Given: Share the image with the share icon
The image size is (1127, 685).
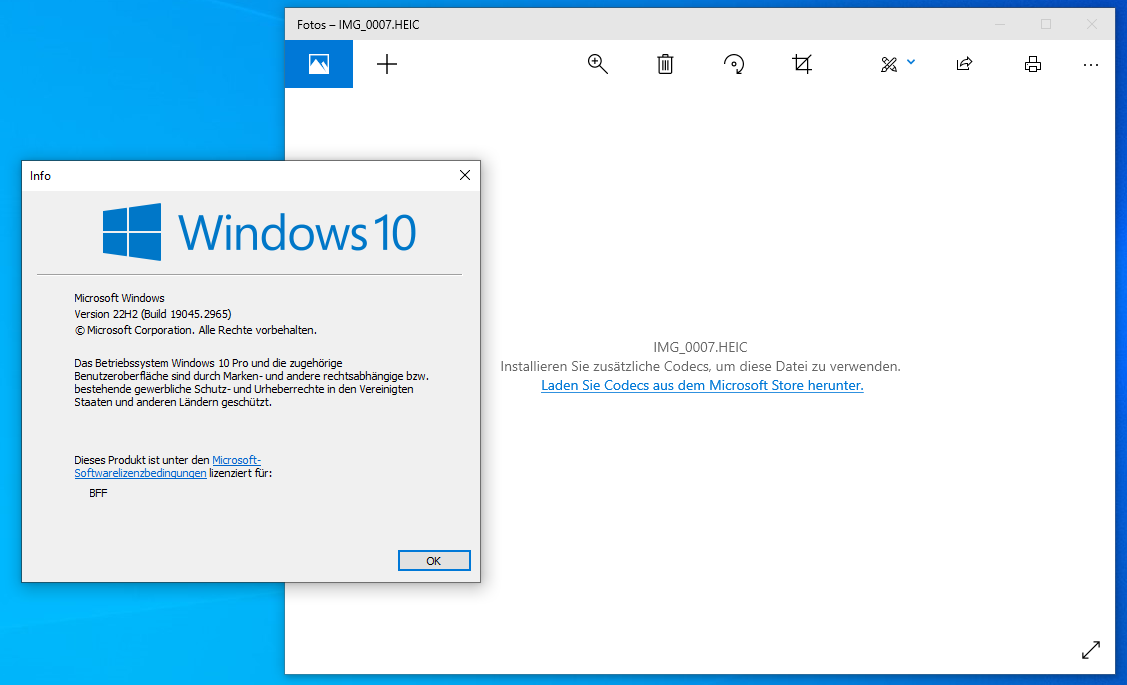Looking at the screenshot, I should click(965, 64).
